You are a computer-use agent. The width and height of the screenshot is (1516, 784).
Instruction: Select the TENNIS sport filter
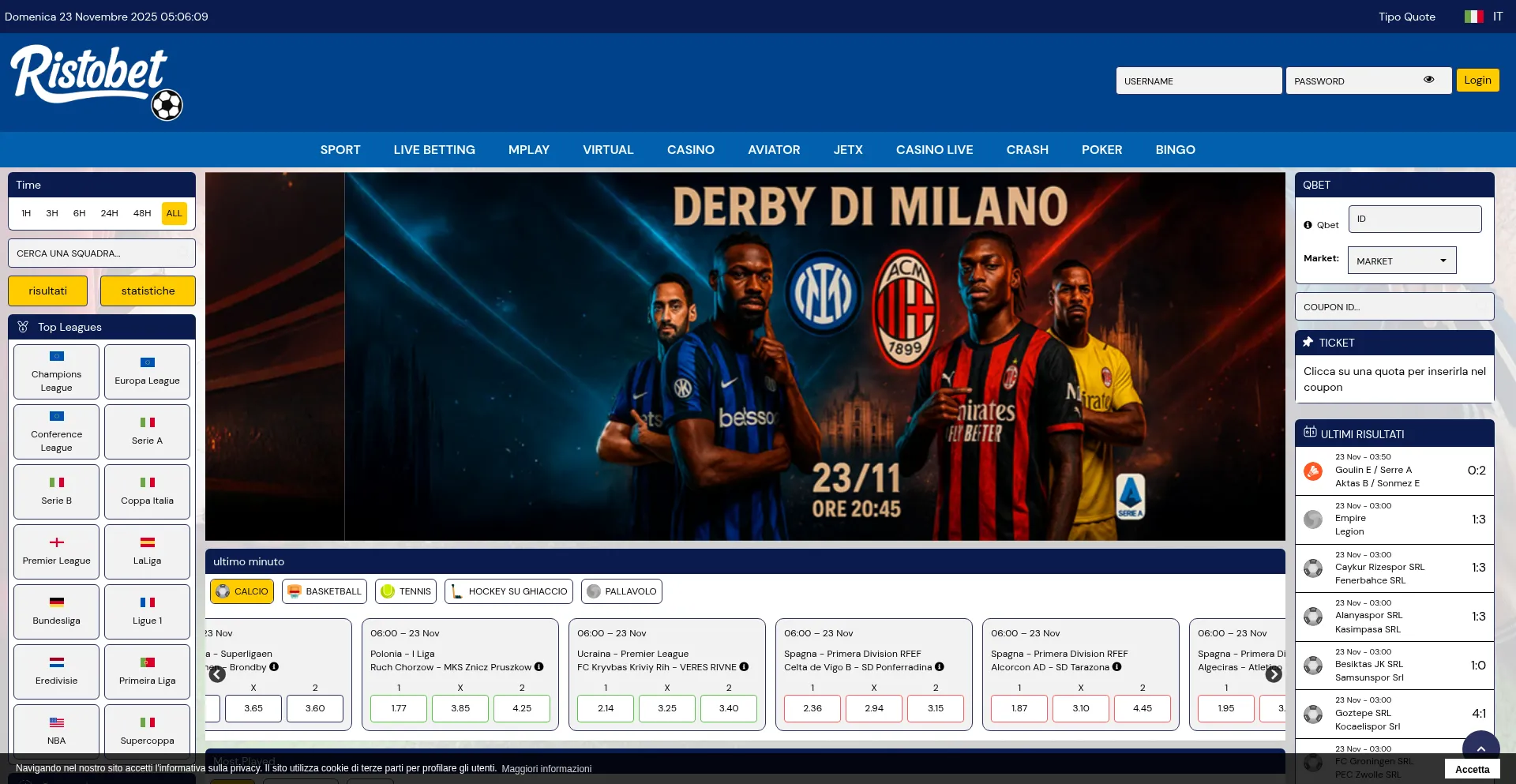point(406,591)
